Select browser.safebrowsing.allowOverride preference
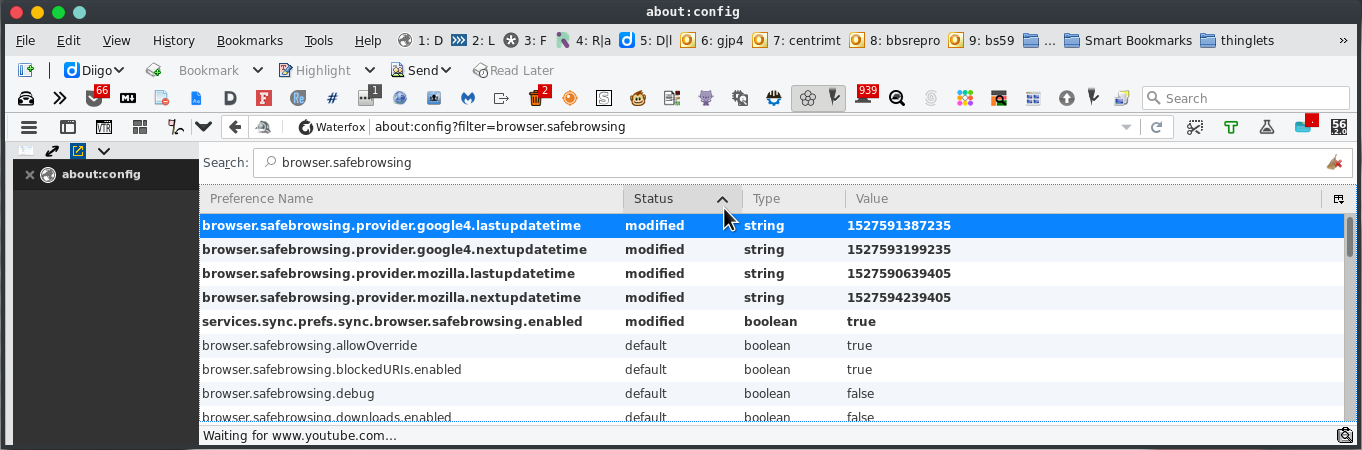The width and height of the screenshot is (1362, 450). coord(772,346)
